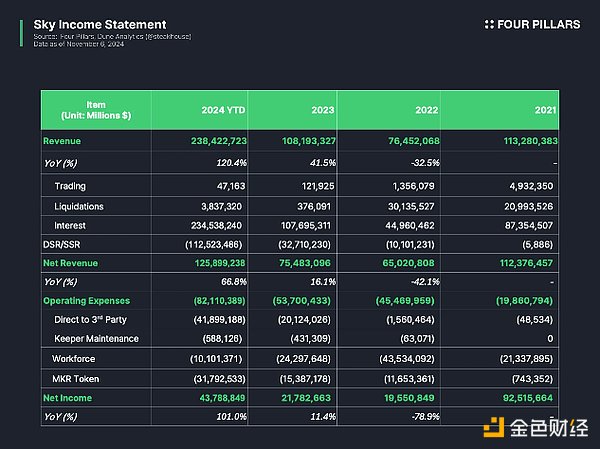Click the FOUR PILLARS brand text
This screenshot has height=449, width=600.
tap(538, 24)
